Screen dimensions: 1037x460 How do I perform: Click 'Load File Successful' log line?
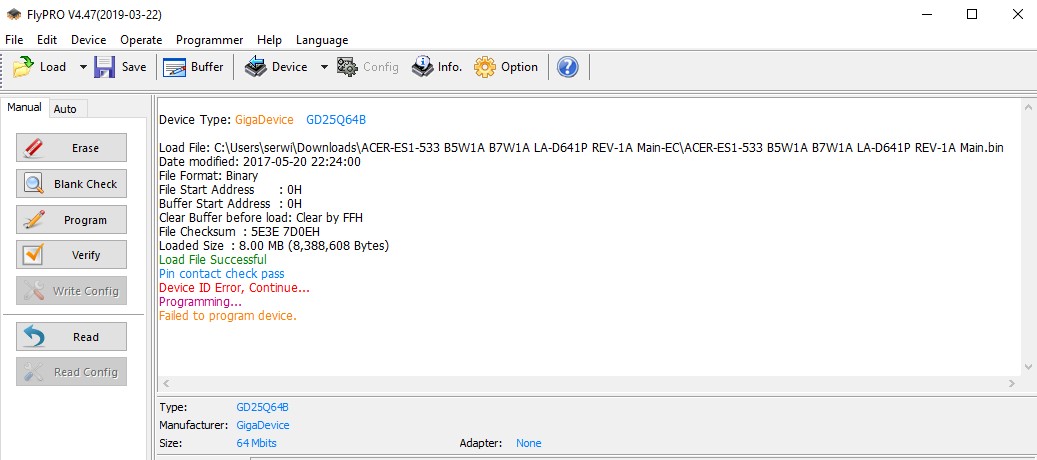pos(213,260)
